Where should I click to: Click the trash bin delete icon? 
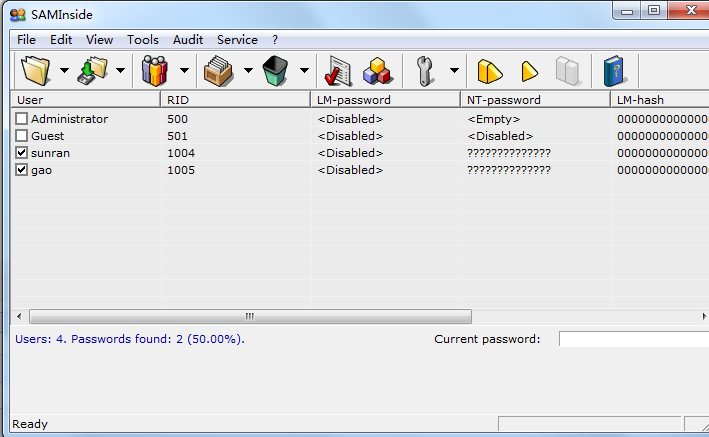(275, 71)
